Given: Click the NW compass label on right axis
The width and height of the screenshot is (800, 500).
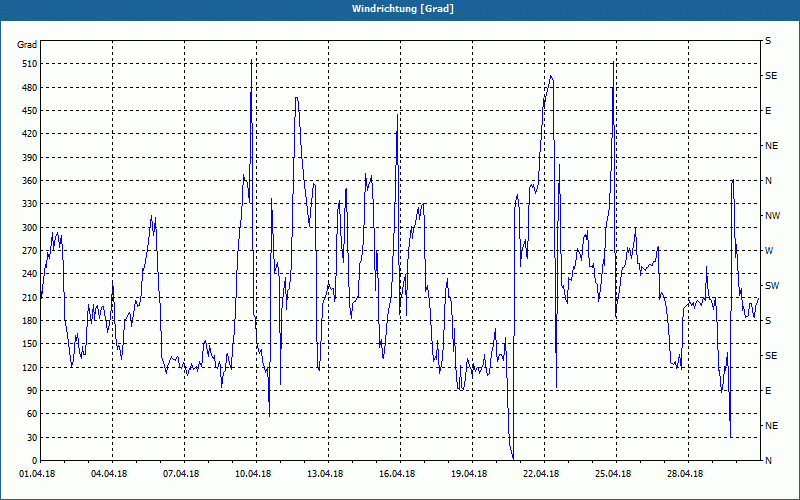Looking at the screenshot, I should (x=772, y=216).
